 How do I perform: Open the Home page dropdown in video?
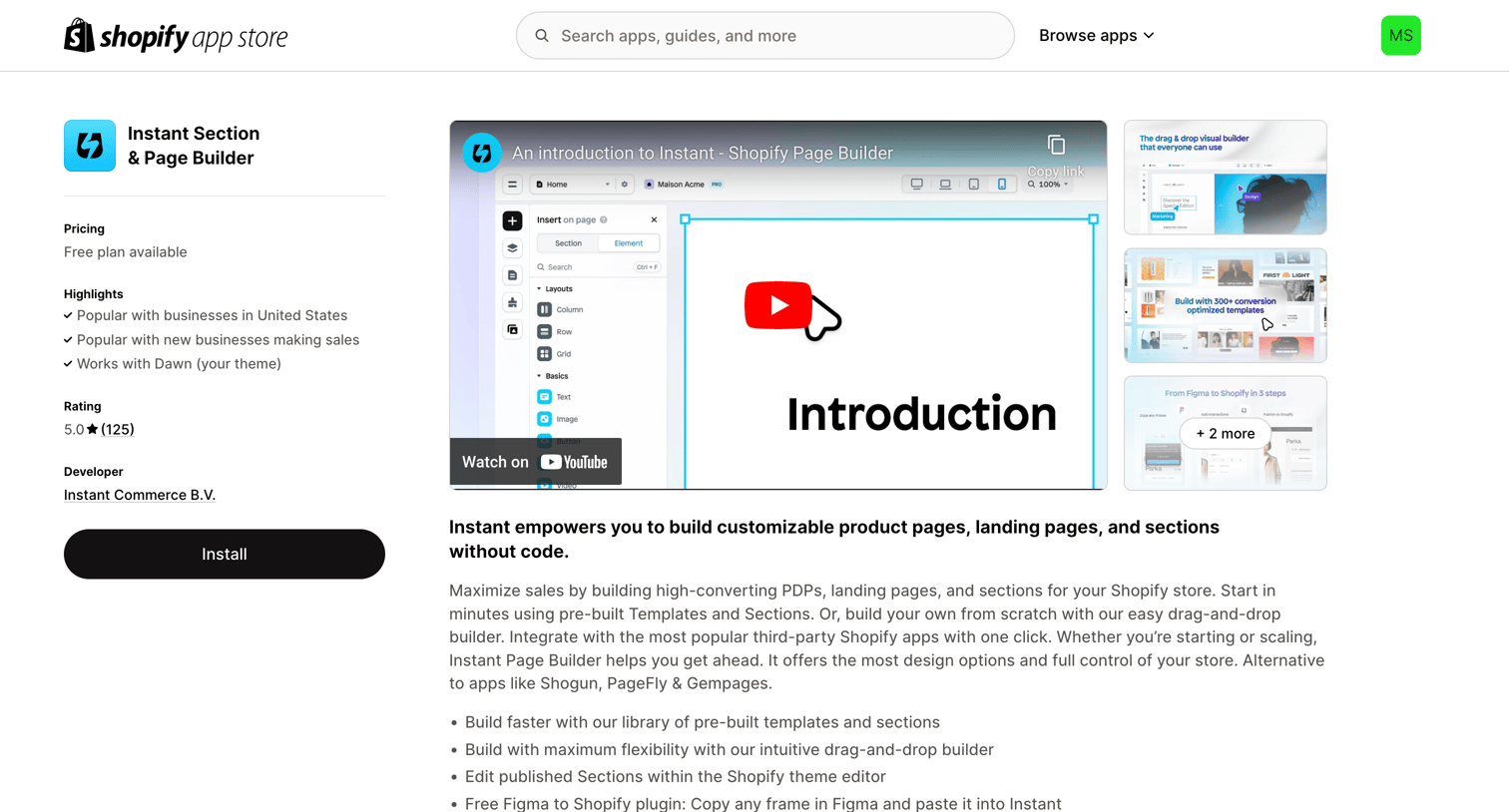pos(573,185)
